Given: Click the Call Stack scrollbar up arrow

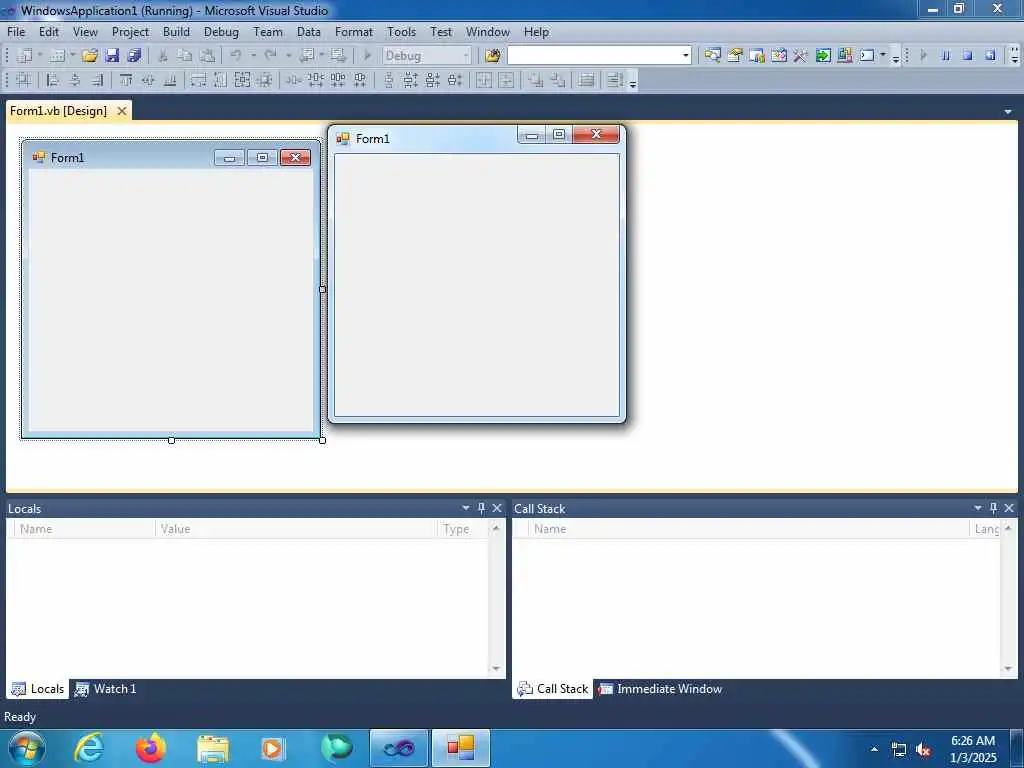Looking at the screenshot, I should tap(1008, 528).
